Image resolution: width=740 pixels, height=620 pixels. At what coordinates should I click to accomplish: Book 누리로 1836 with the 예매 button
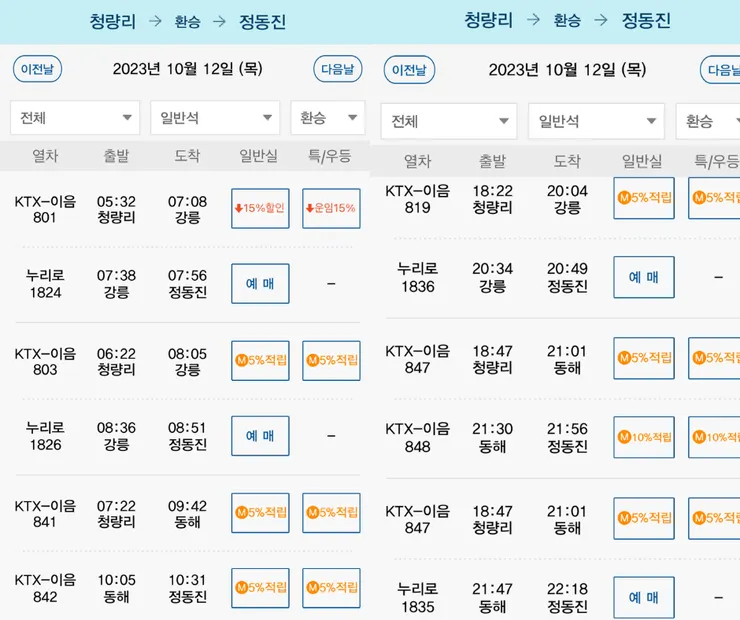point(643,277)
